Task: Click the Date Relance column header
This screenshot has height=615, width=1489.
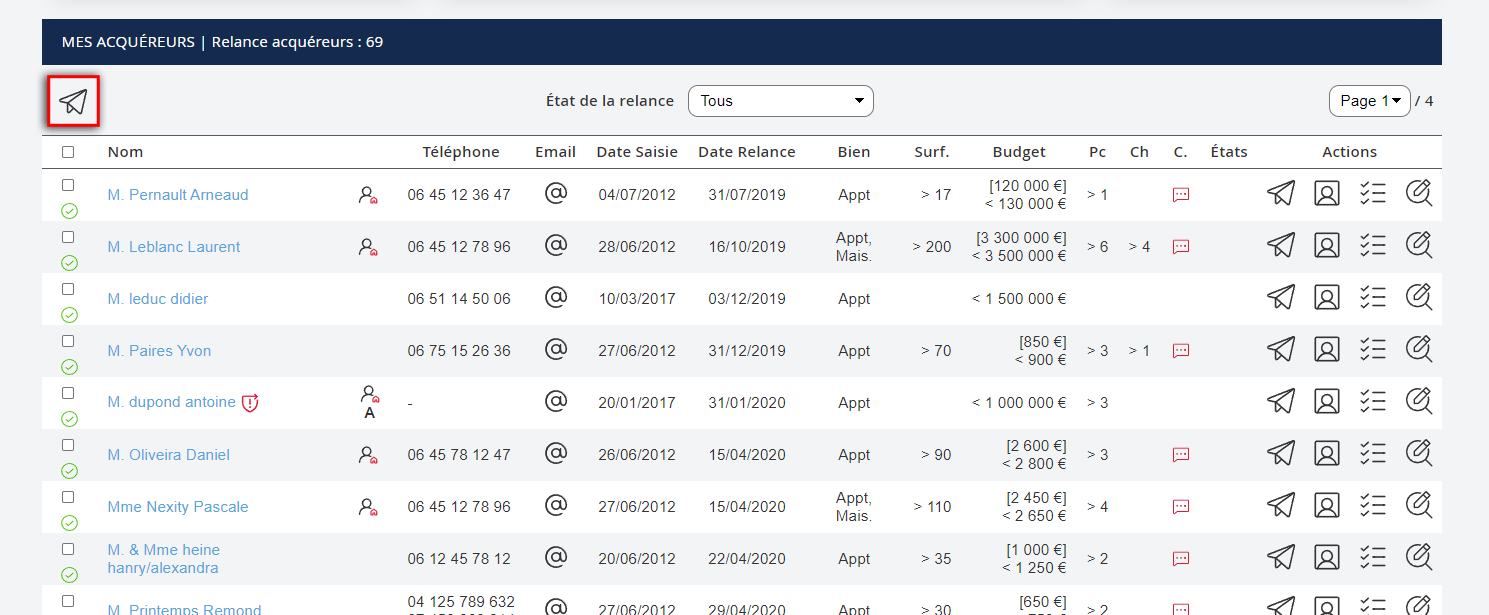Action: (x=746, y=152)
